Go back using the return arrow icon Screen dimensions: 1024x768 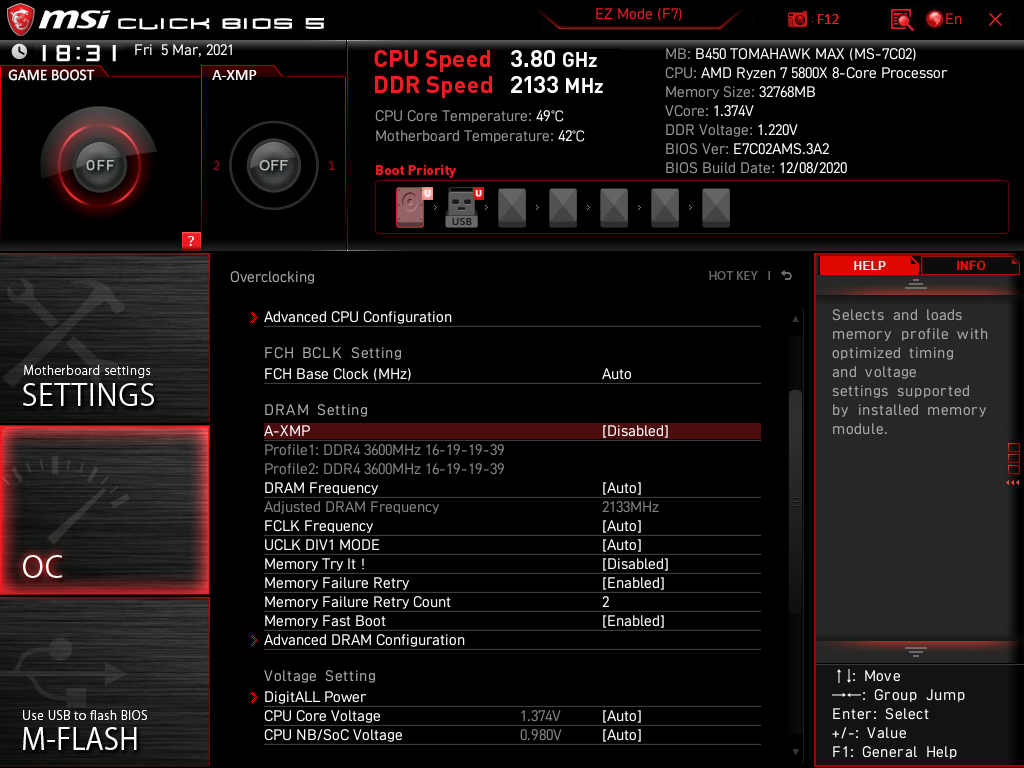[787, 276]
